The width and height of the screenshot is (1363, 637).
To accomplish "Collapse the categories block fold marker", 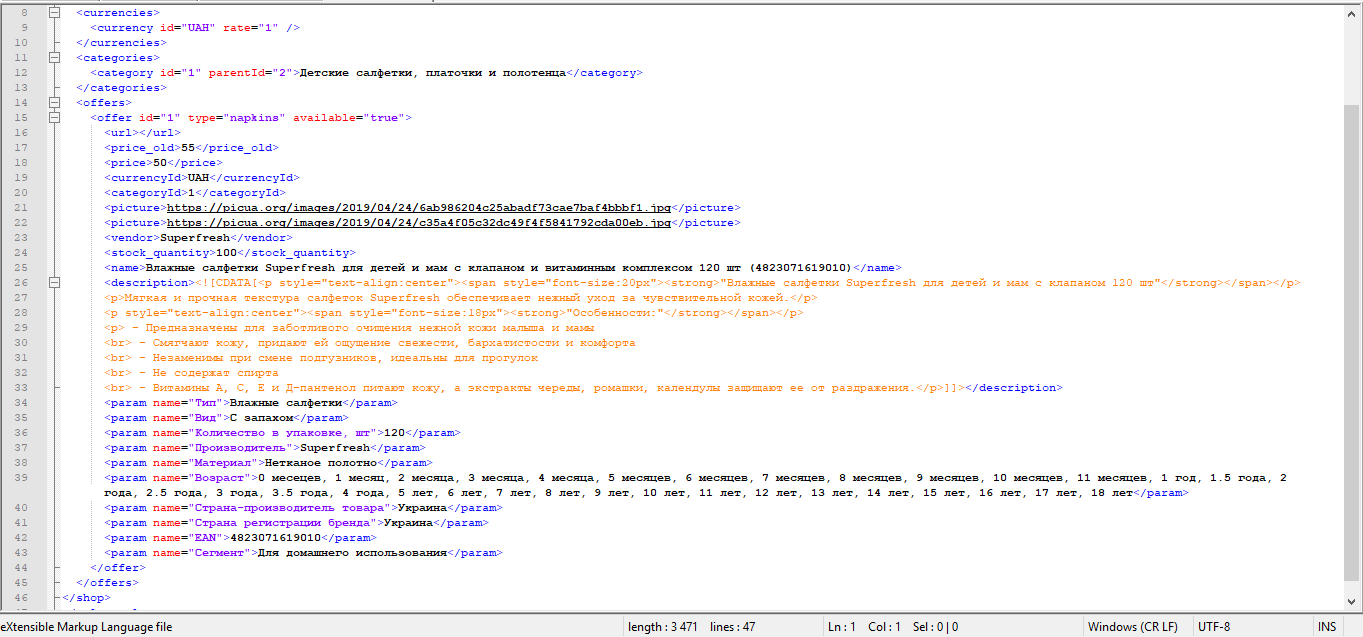I will click(x=52, y=58).
